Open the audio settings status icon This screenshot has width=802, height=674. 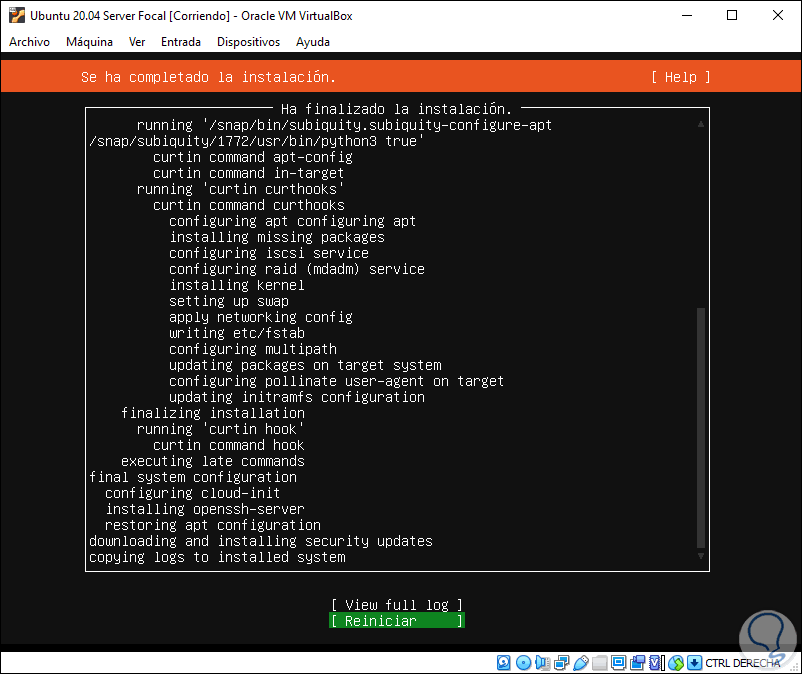[542, 663]
